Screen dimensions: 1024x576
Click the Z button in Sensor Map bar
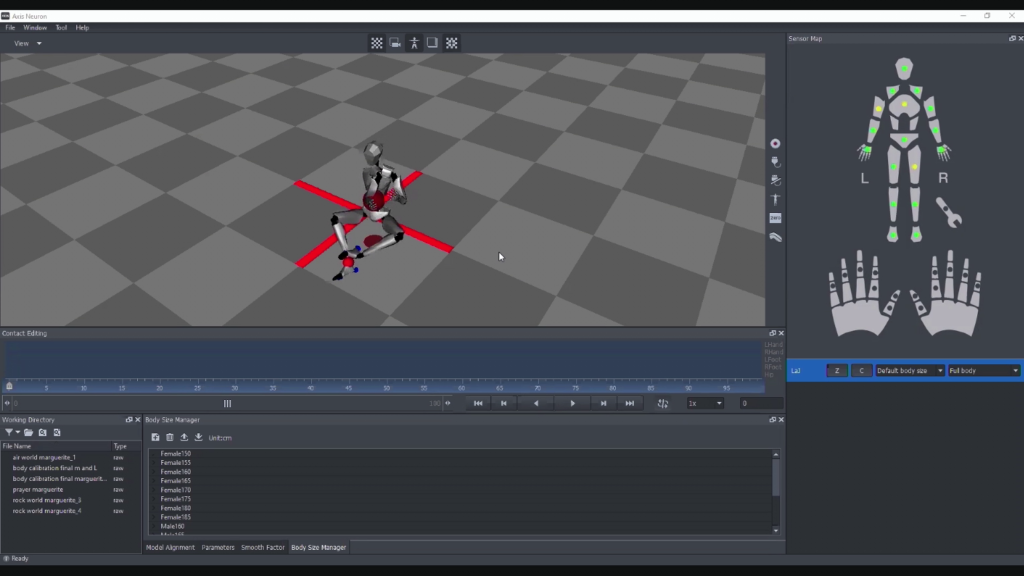pyautogui.click(x=837, y=371)
